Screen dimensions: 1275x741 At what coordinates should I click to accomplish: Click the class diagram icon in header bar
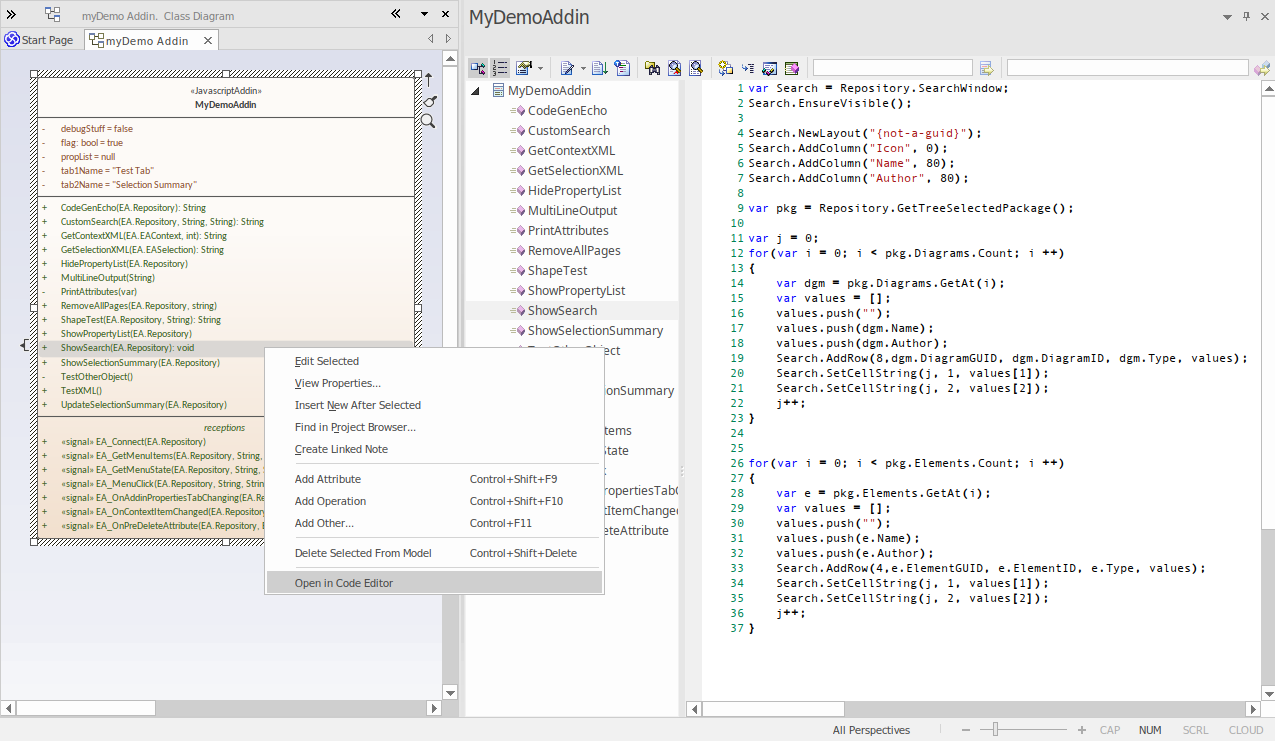(x=53, y=15)
